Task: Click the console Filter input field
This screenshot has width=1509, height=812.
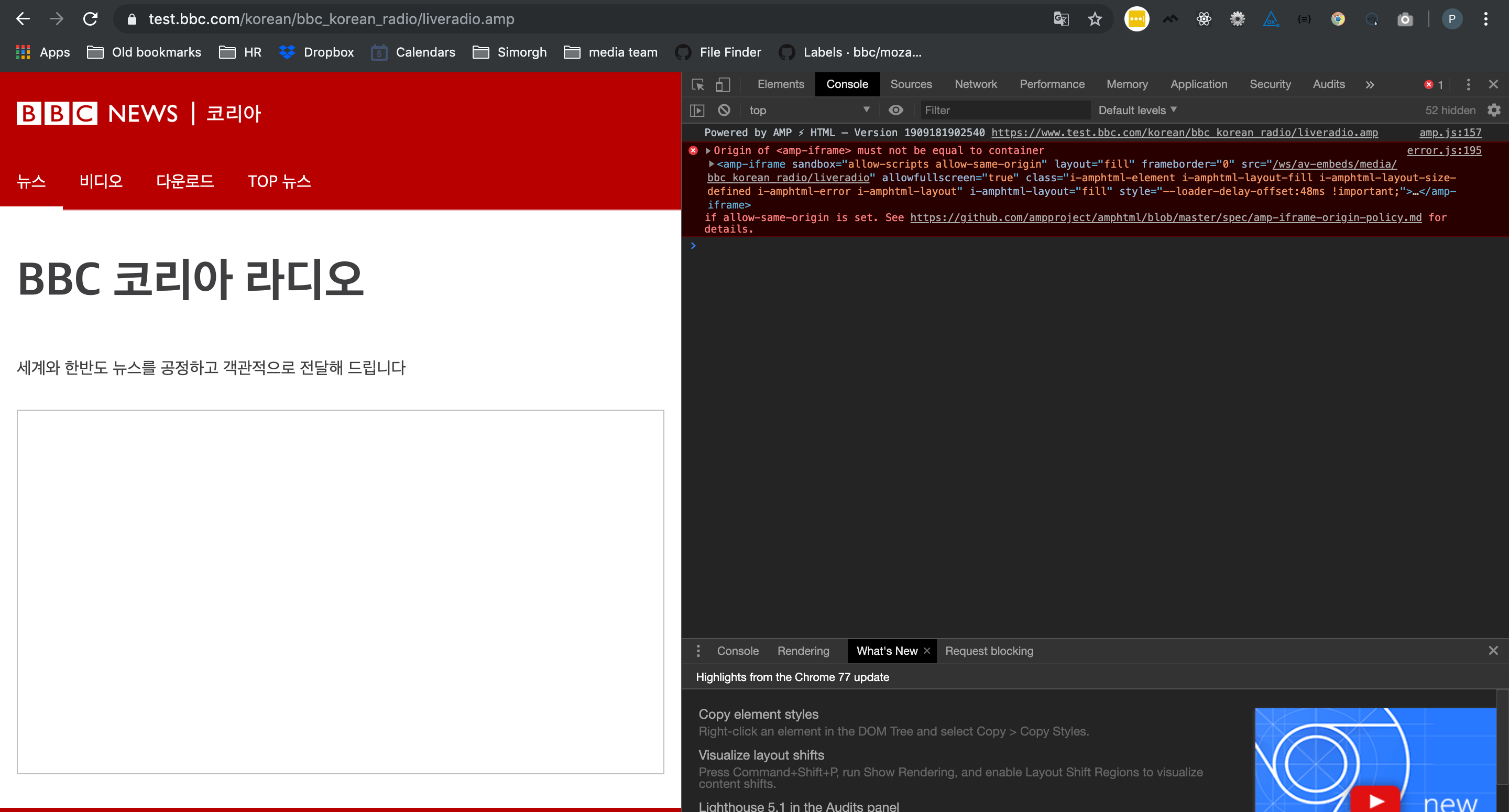Action: tap(1004, 110)
